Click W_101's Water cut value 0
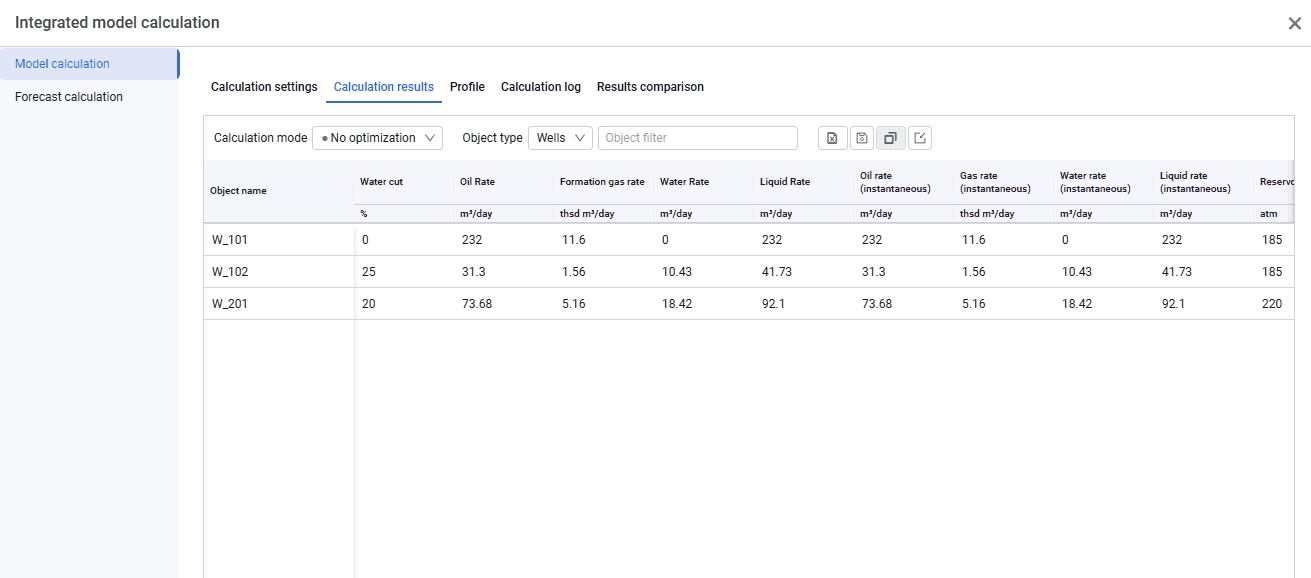Viewport: 1311px width, 578px height. [x=366, y=240]
